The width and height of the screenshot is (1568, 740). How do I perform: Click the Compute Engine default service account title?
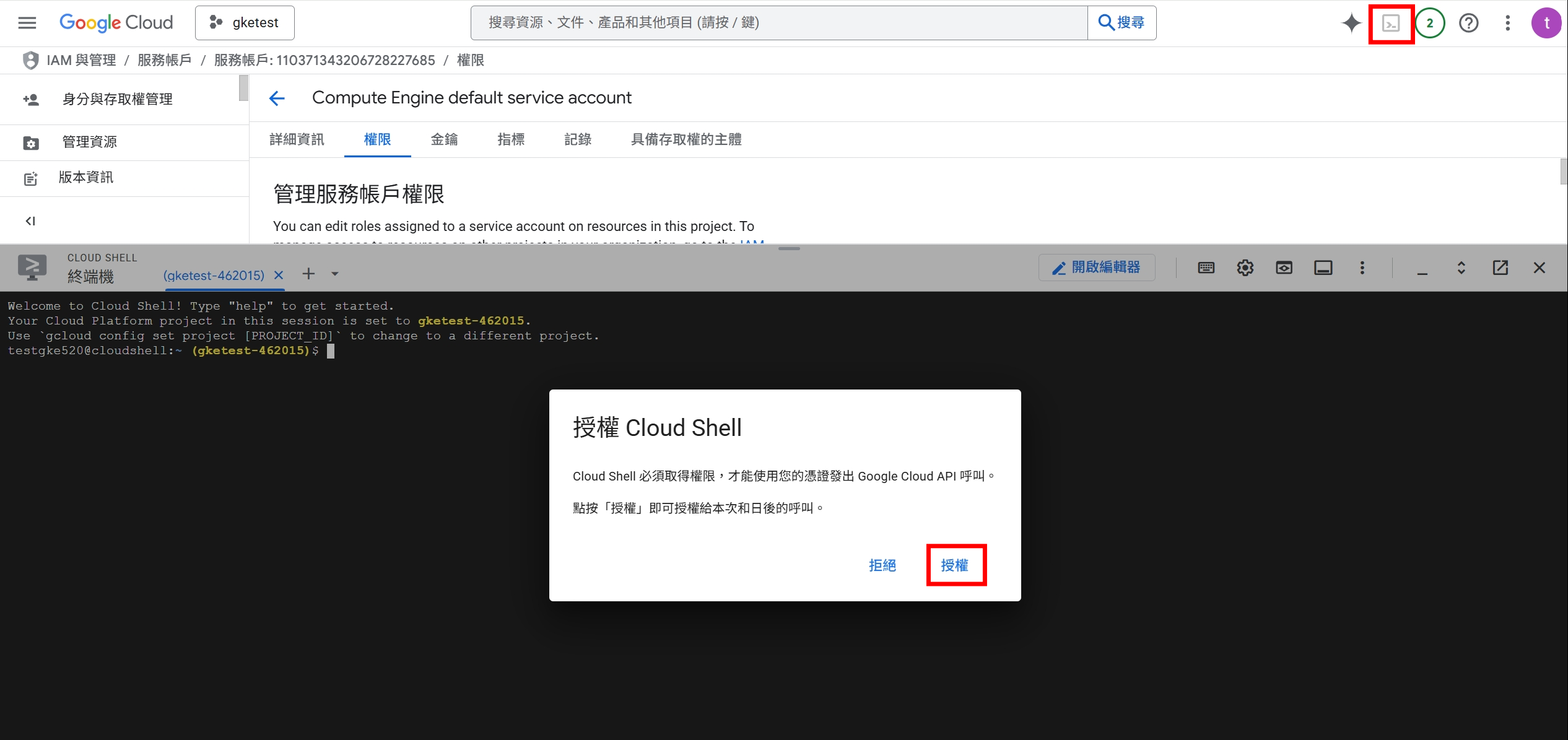tap(471, 98)
